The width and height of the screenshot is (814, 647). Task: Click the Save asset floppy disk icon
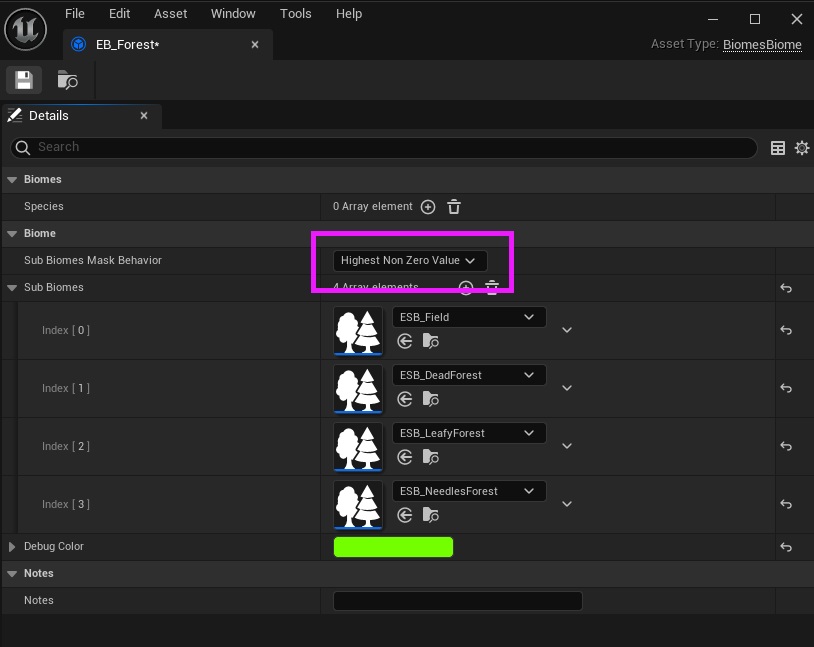coord(24,80)
